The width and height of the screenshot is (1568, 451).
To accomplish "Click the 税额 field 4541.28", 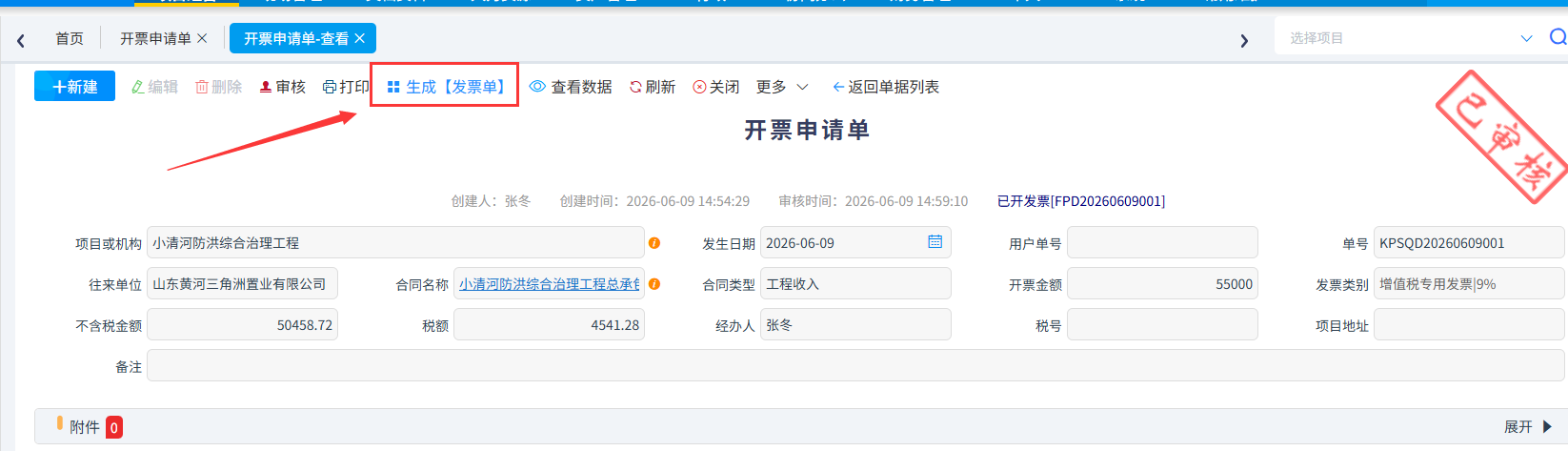I will 549,325.
